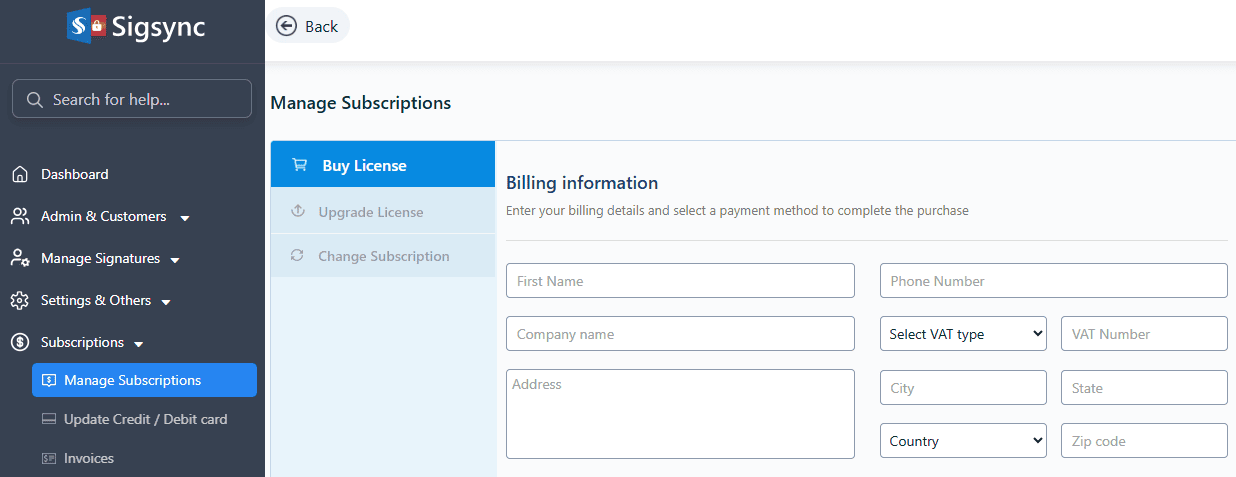Click the Dashboard home icon

coord(20,175)
